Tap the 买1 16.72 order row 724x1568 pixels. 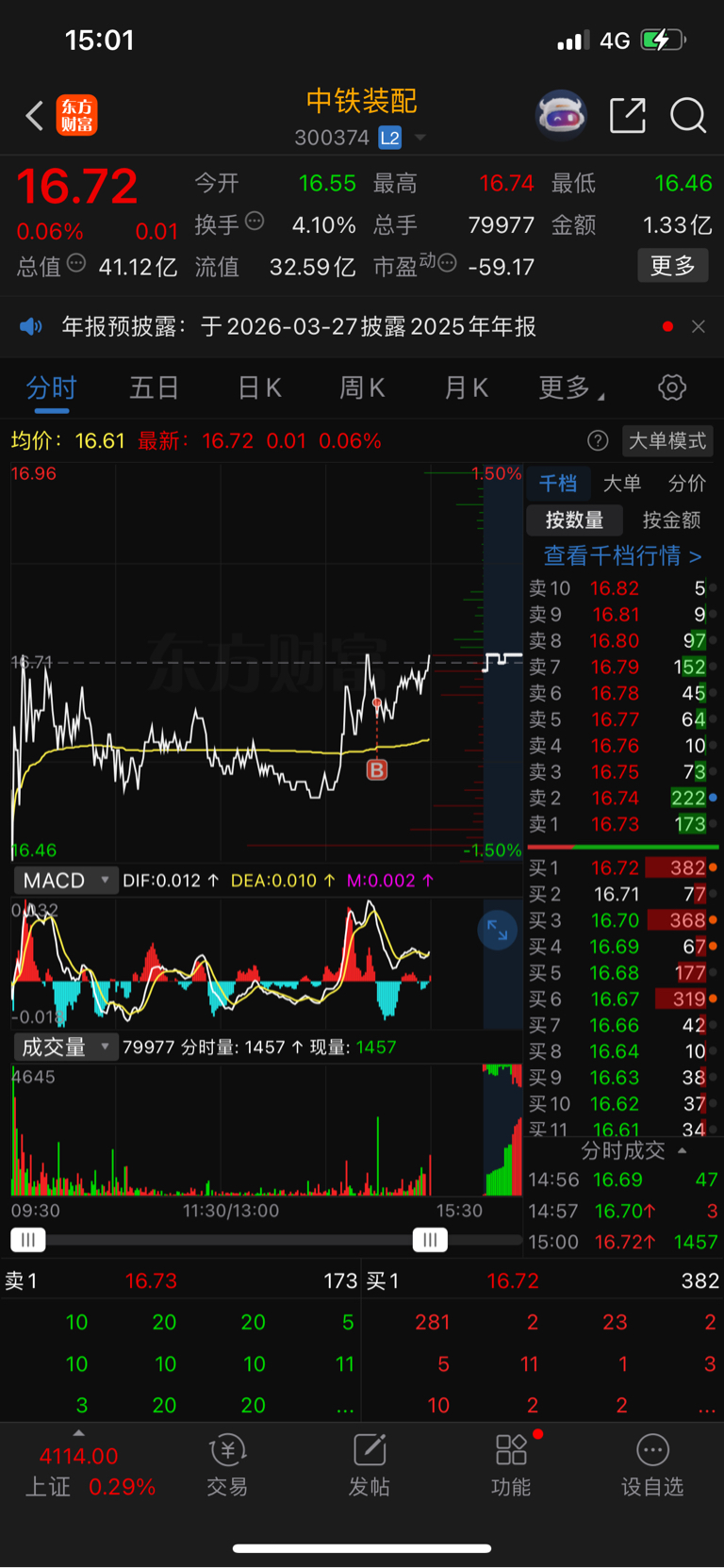(623, 867)
